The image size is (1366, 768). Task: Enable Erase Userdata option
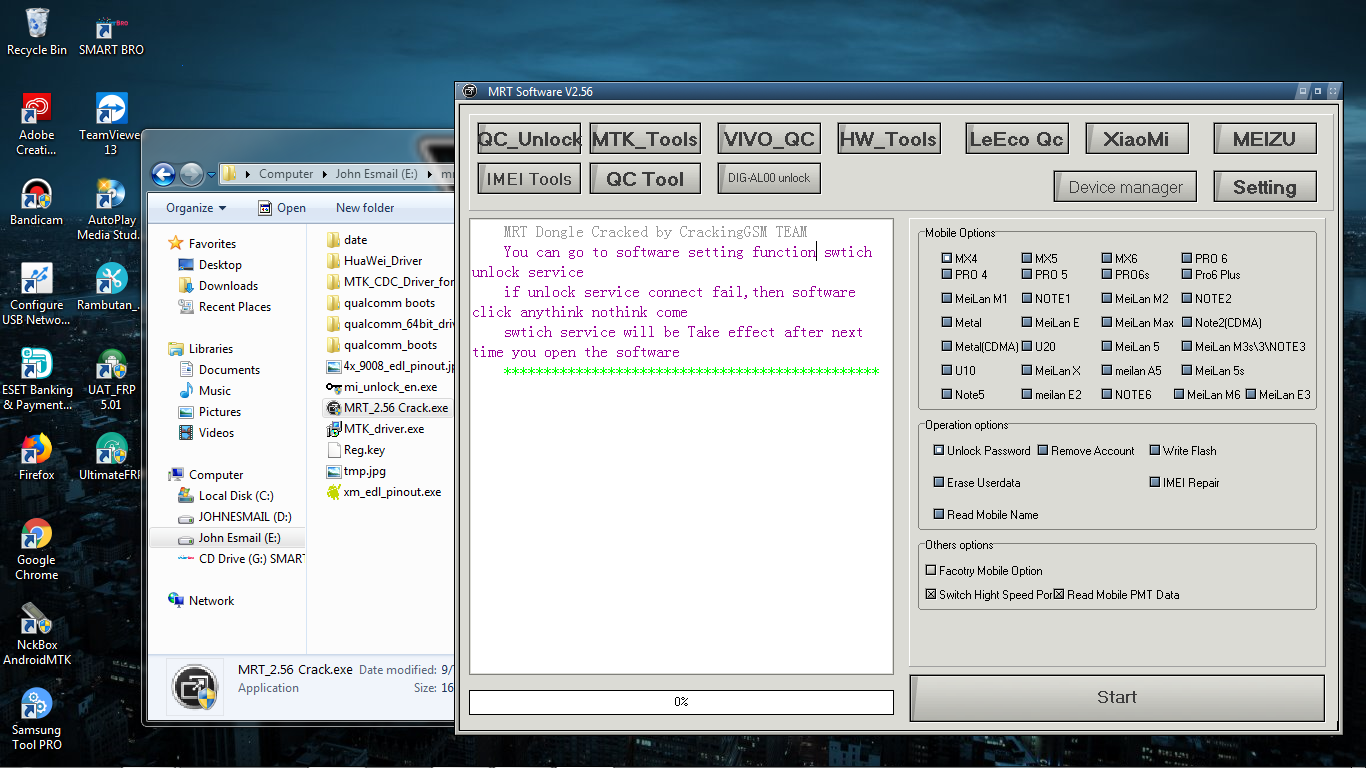(x=938, y=482)
